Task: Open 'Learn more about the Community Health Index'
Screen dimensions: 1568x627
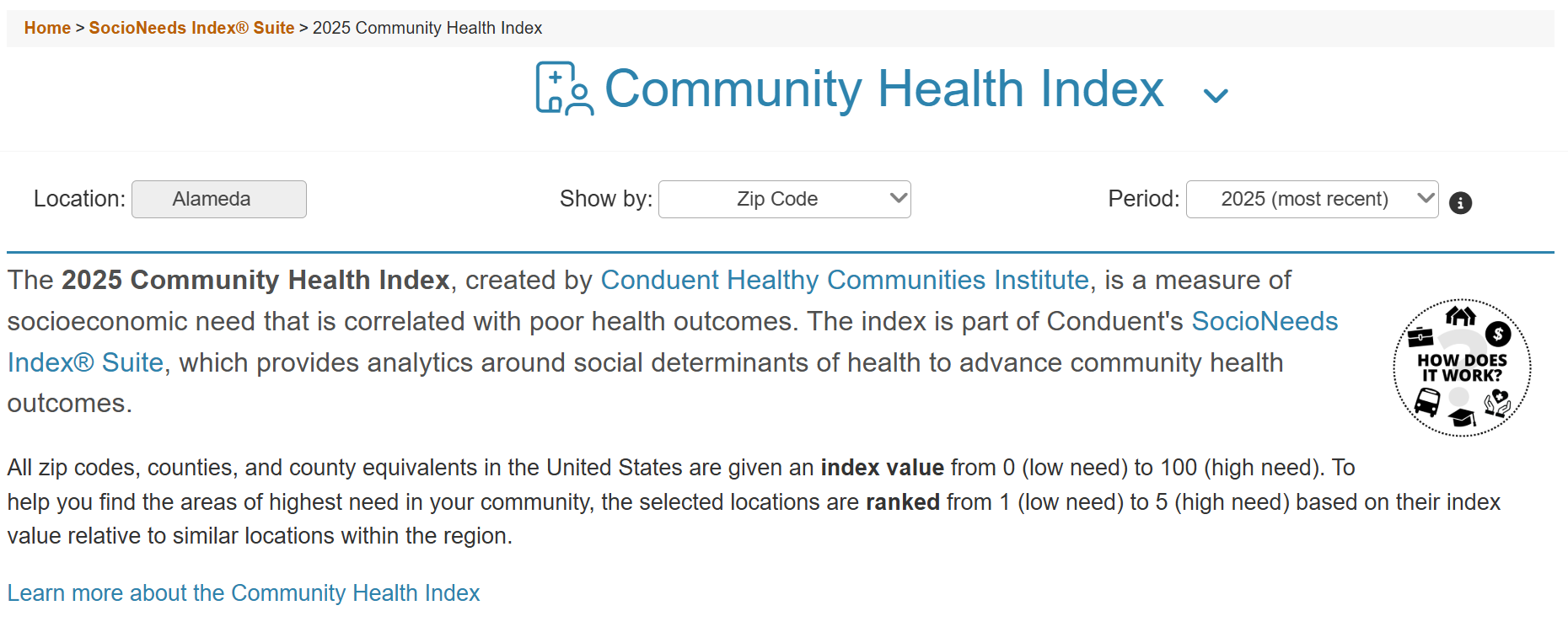Action: pyautogui.click(x=244, y=593)
